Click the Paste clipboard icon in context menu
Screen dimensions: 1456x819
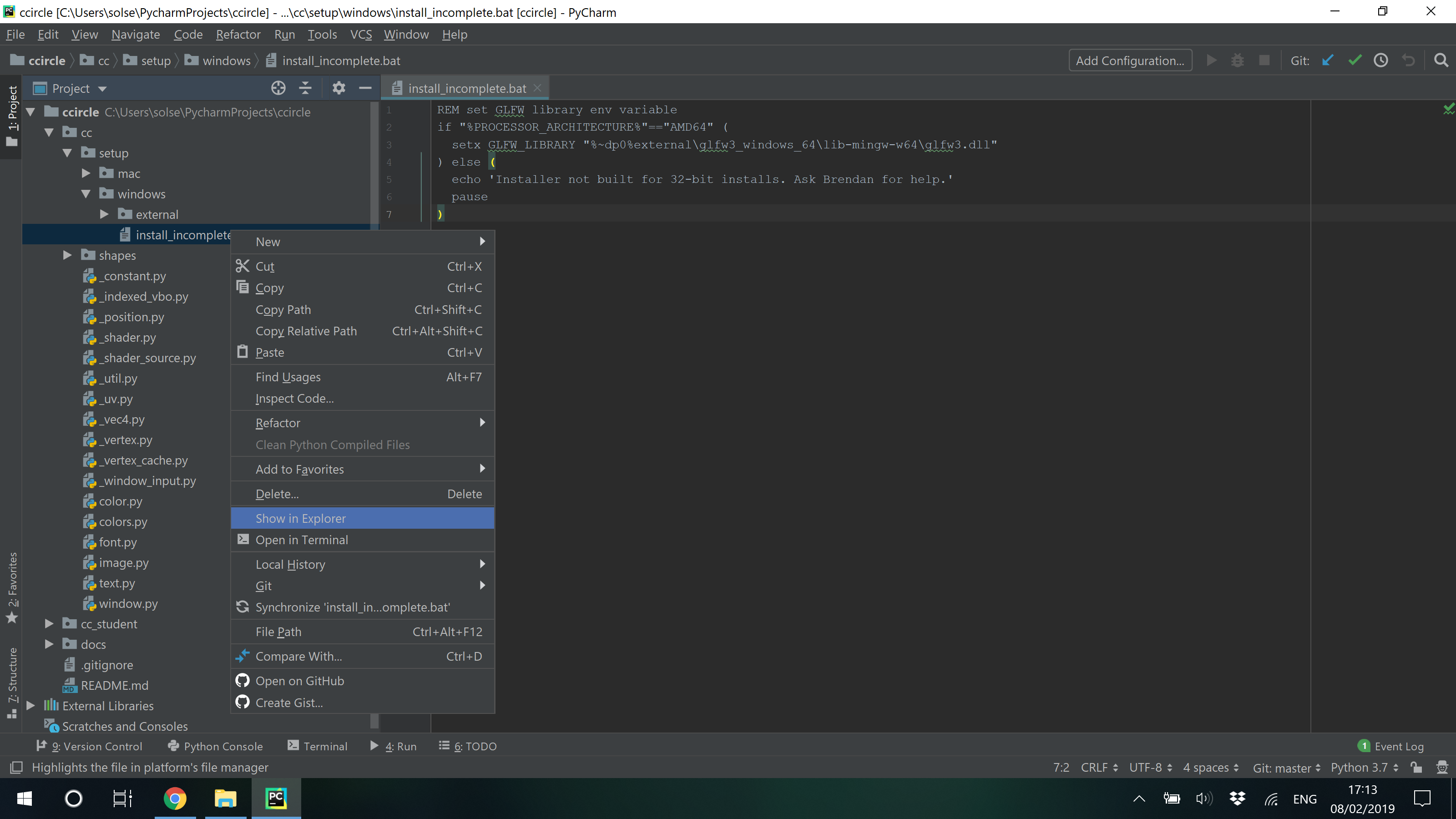(x=243, y=352)
